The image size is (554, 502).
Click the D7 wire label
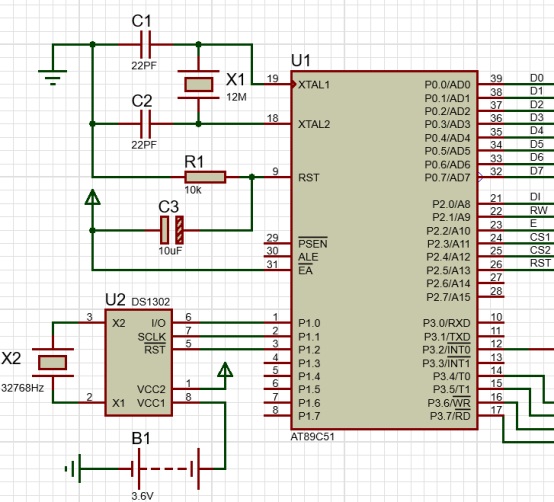pos(537,171)
